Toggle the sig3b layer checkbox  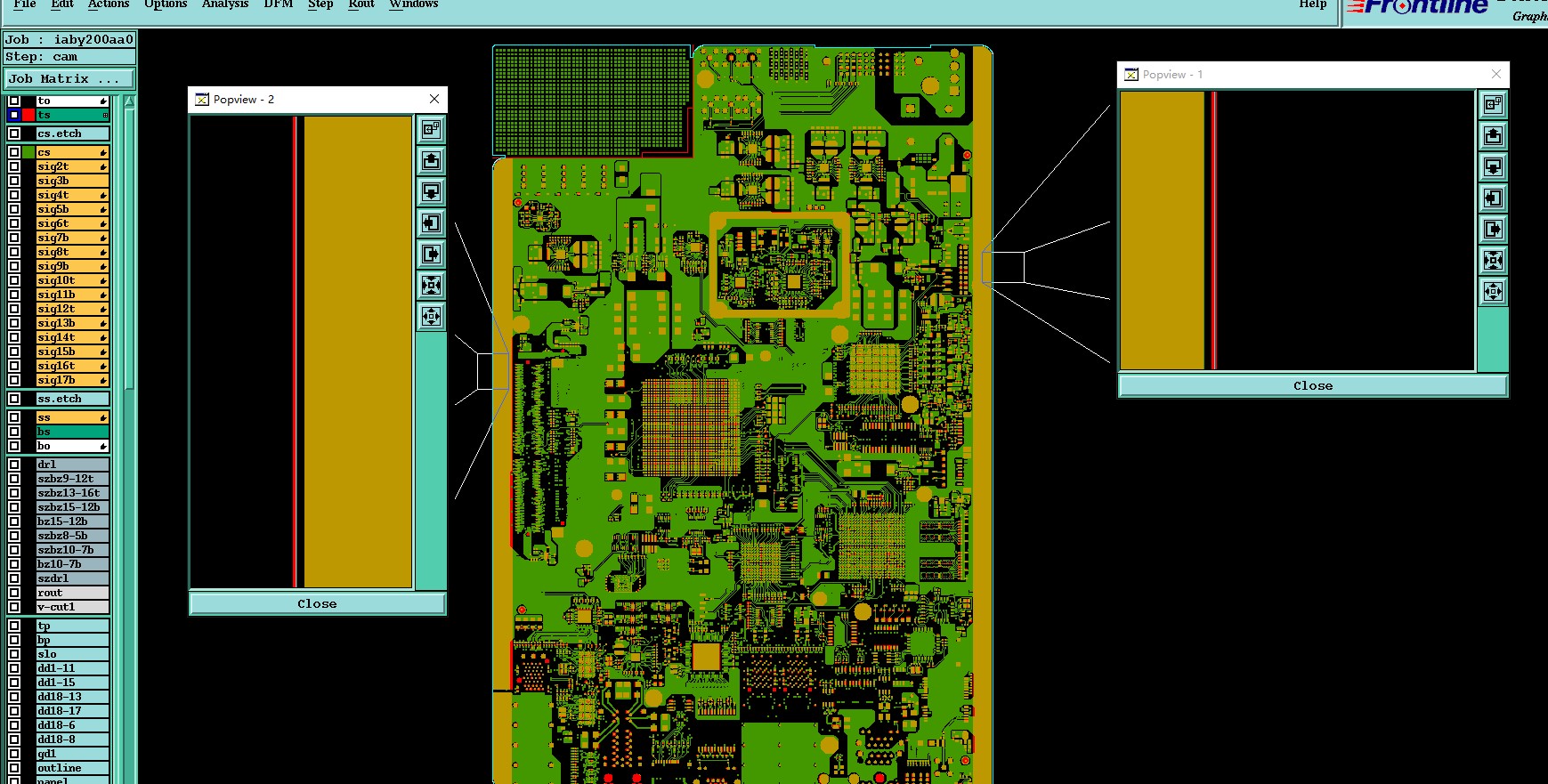(x=14, y=181)
